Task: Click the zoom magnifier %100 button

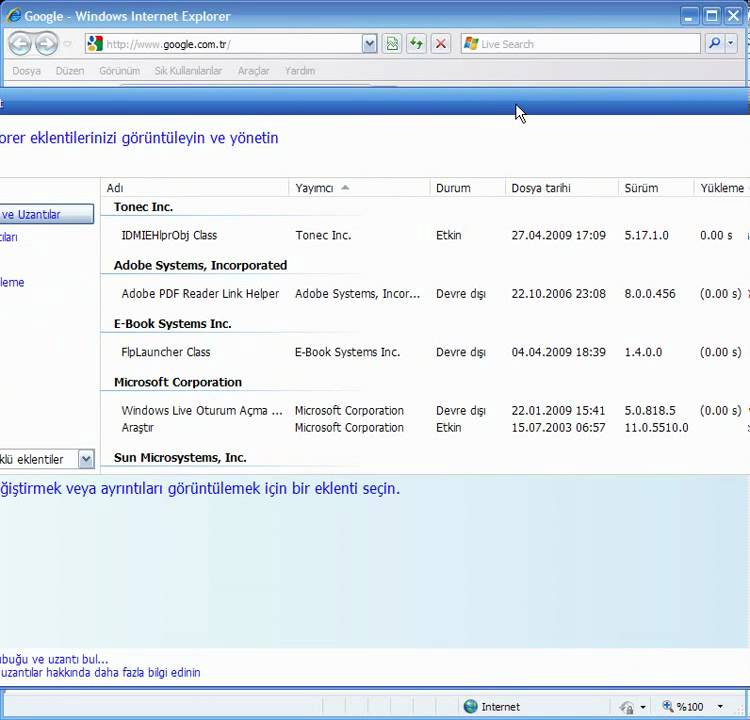Action: [683, 706]
